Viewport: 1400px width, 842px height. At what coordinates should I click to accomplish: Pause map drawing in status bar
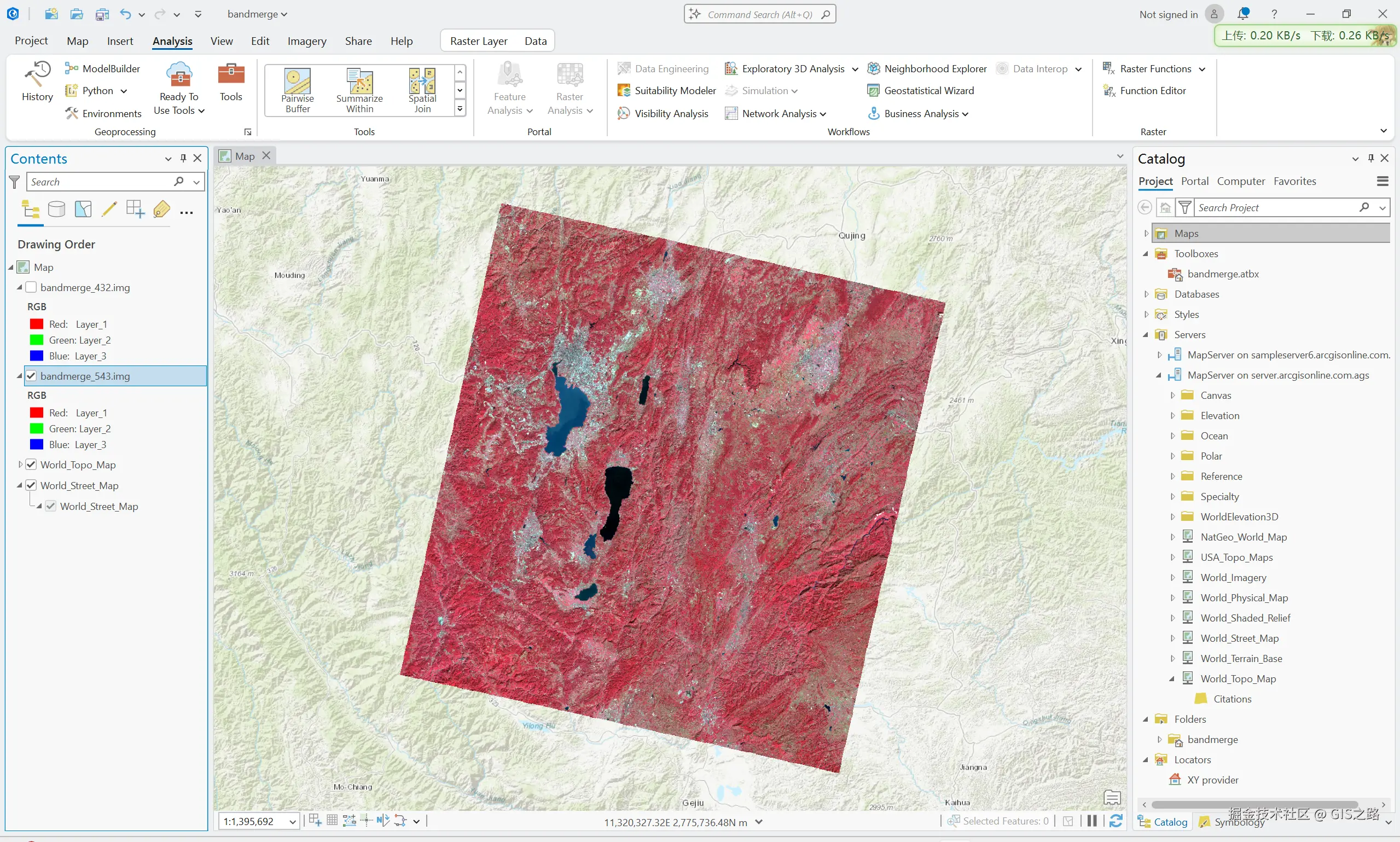point(1091,821)
